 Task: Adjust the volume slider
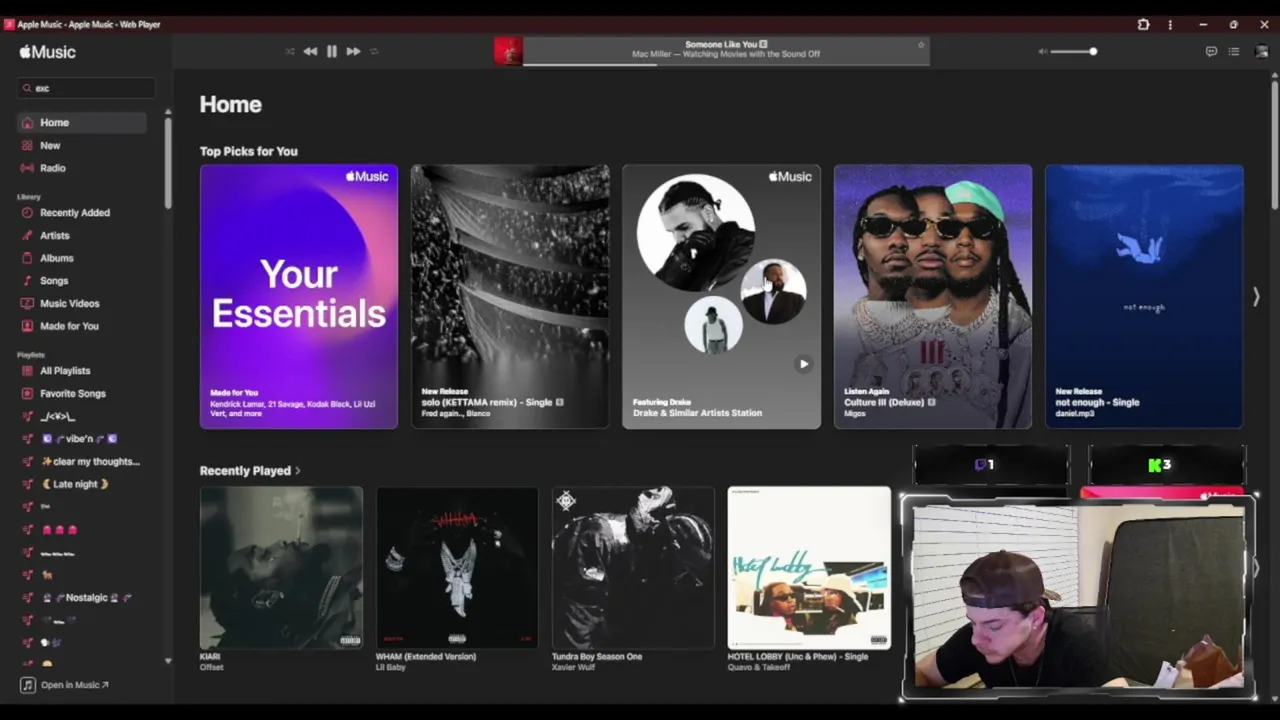coord(1074,51)
